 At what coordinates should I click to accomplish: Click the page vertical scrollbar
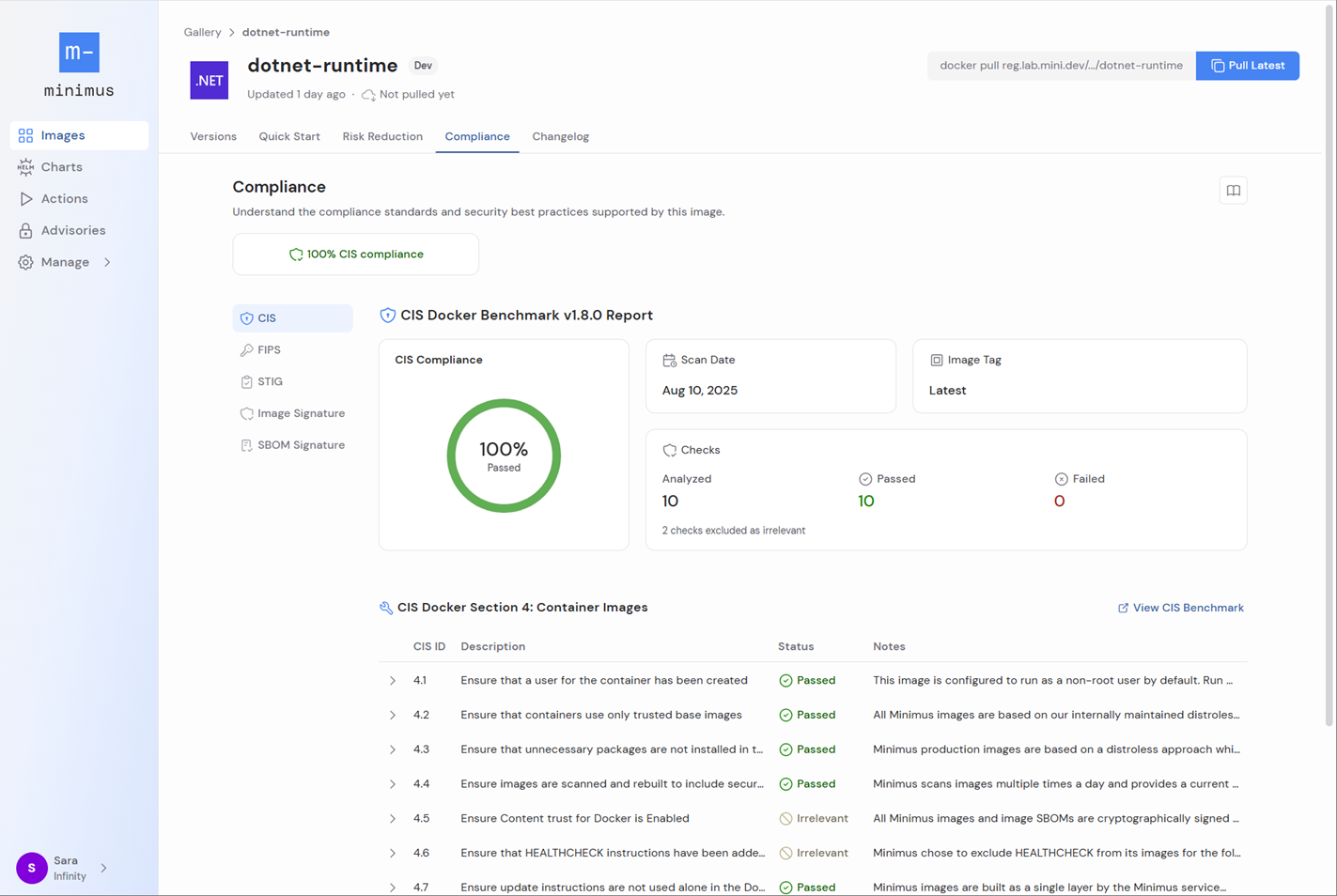[1329, 365]
